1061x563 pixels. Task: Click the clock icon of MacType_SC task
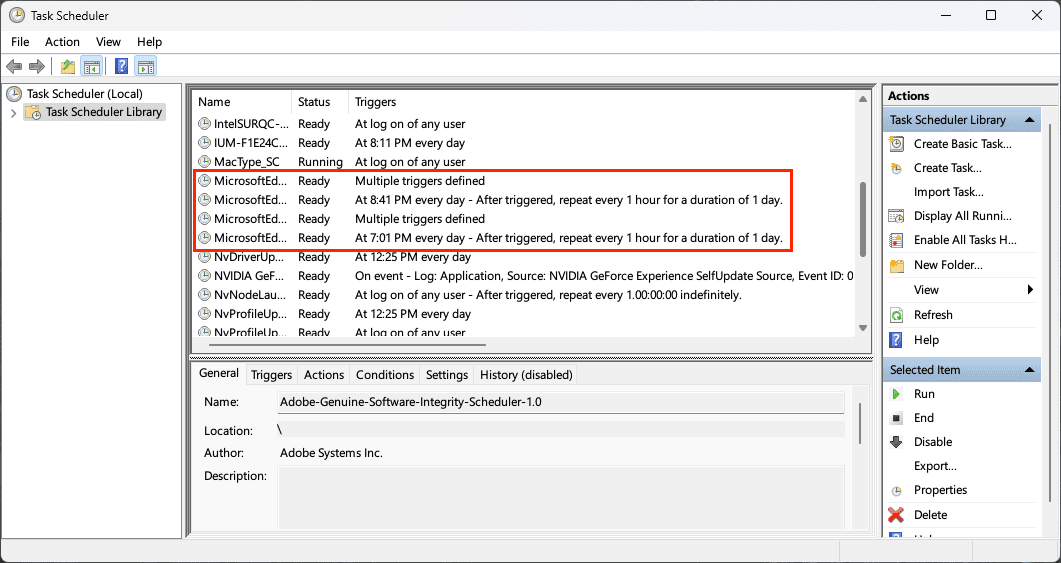click(x=204, y=162)
